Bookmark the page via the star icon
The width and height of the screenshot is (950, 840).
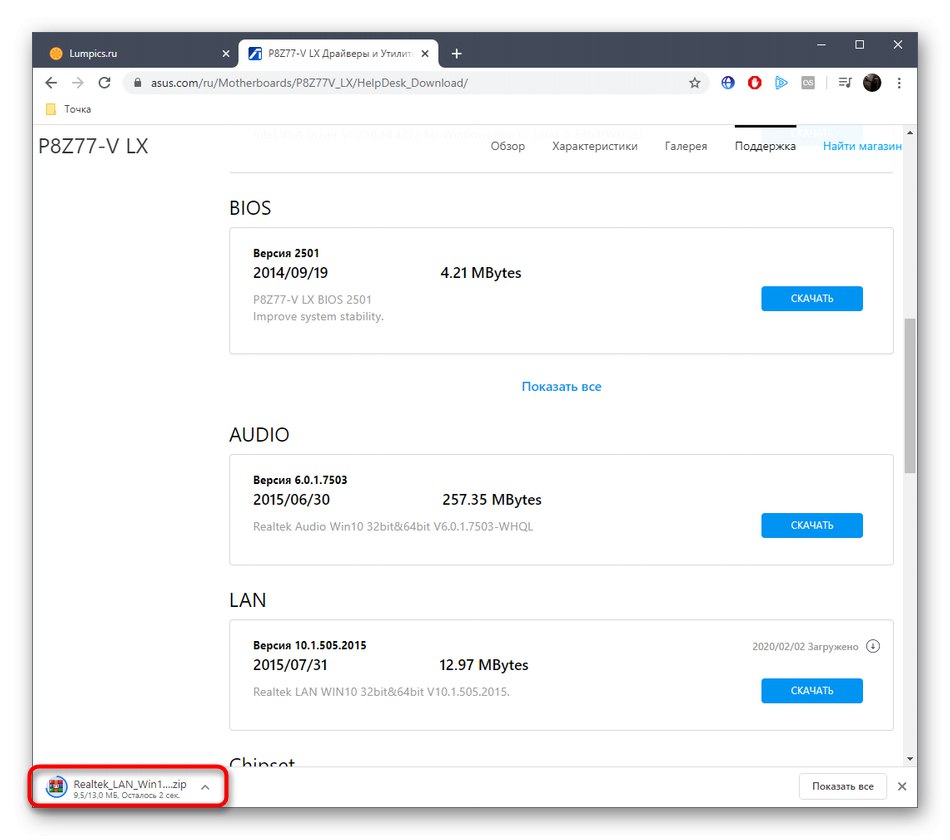[x=695, y=83]
